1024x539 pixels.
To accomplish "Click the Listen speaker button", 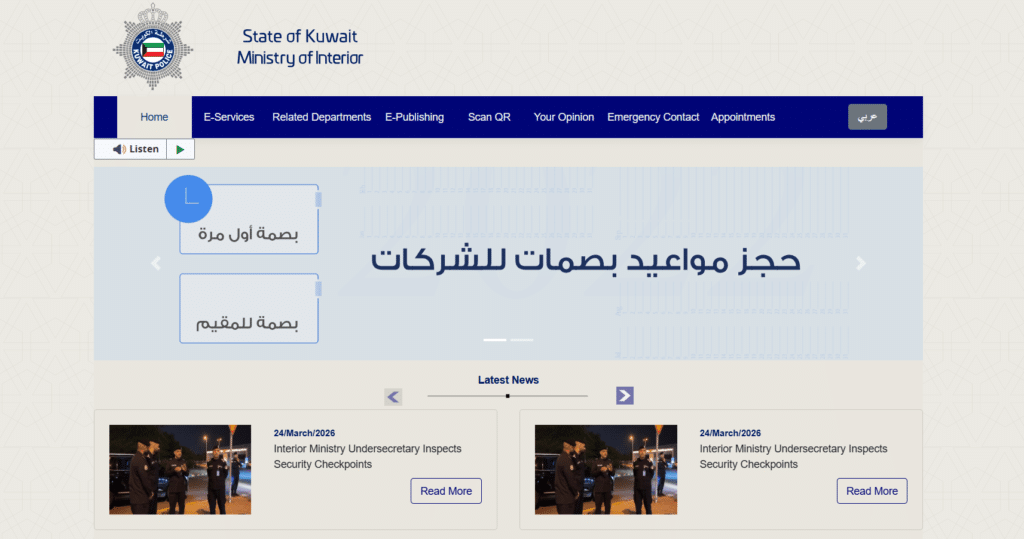I will (x=131, y=149).
